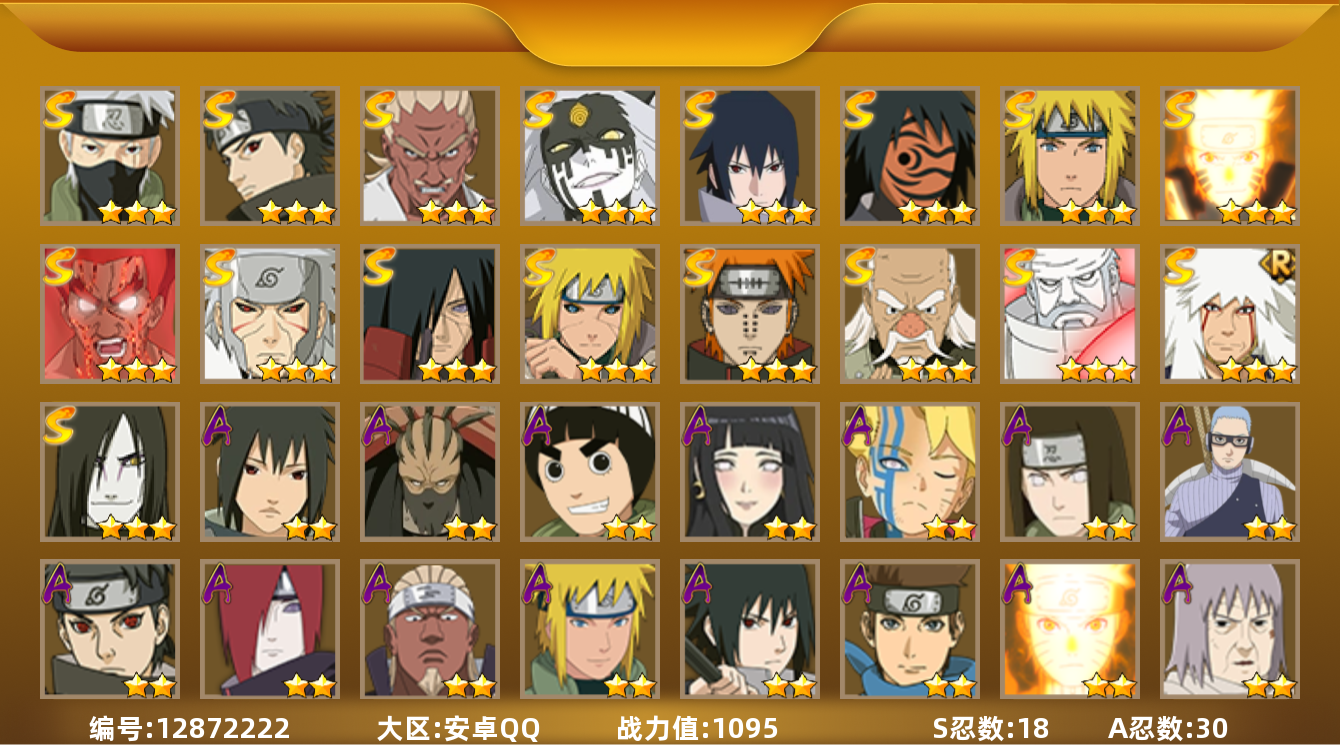Choose the glowing golden chakra S-rank portrait
The height and width of the screenshot is (745, 1340).
tap(1229, 155)
